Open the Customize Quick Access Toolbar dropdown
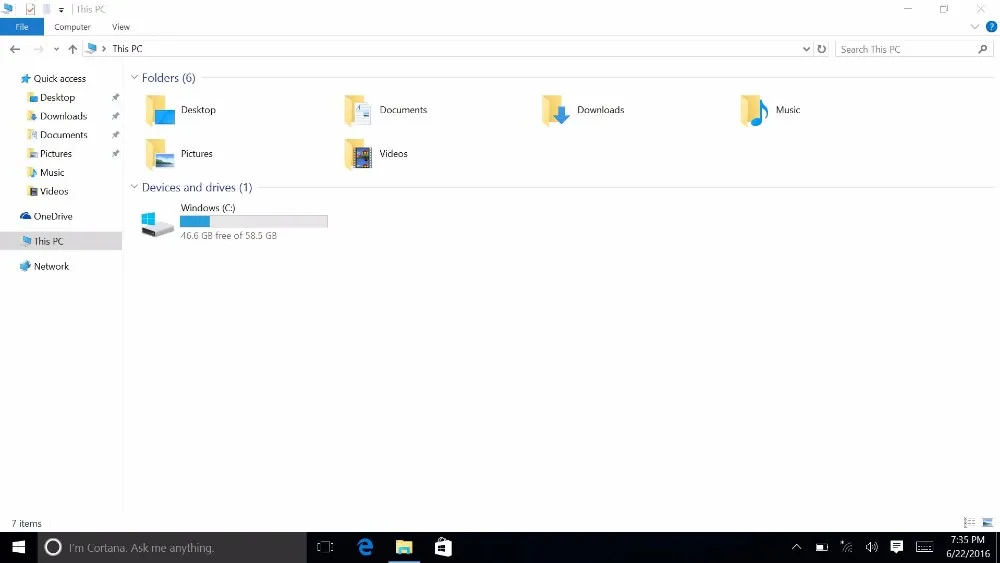This screenshot has width=1000, height=563. (61, 10)
